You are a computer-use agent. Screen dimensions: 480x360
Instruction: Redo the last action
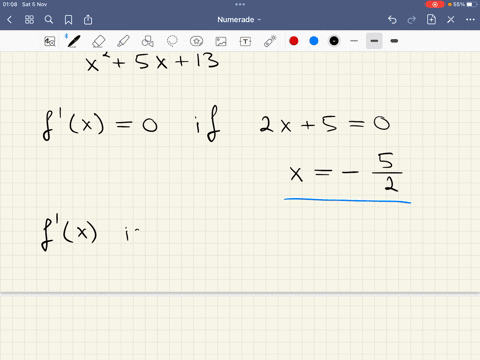click(412, 20)
